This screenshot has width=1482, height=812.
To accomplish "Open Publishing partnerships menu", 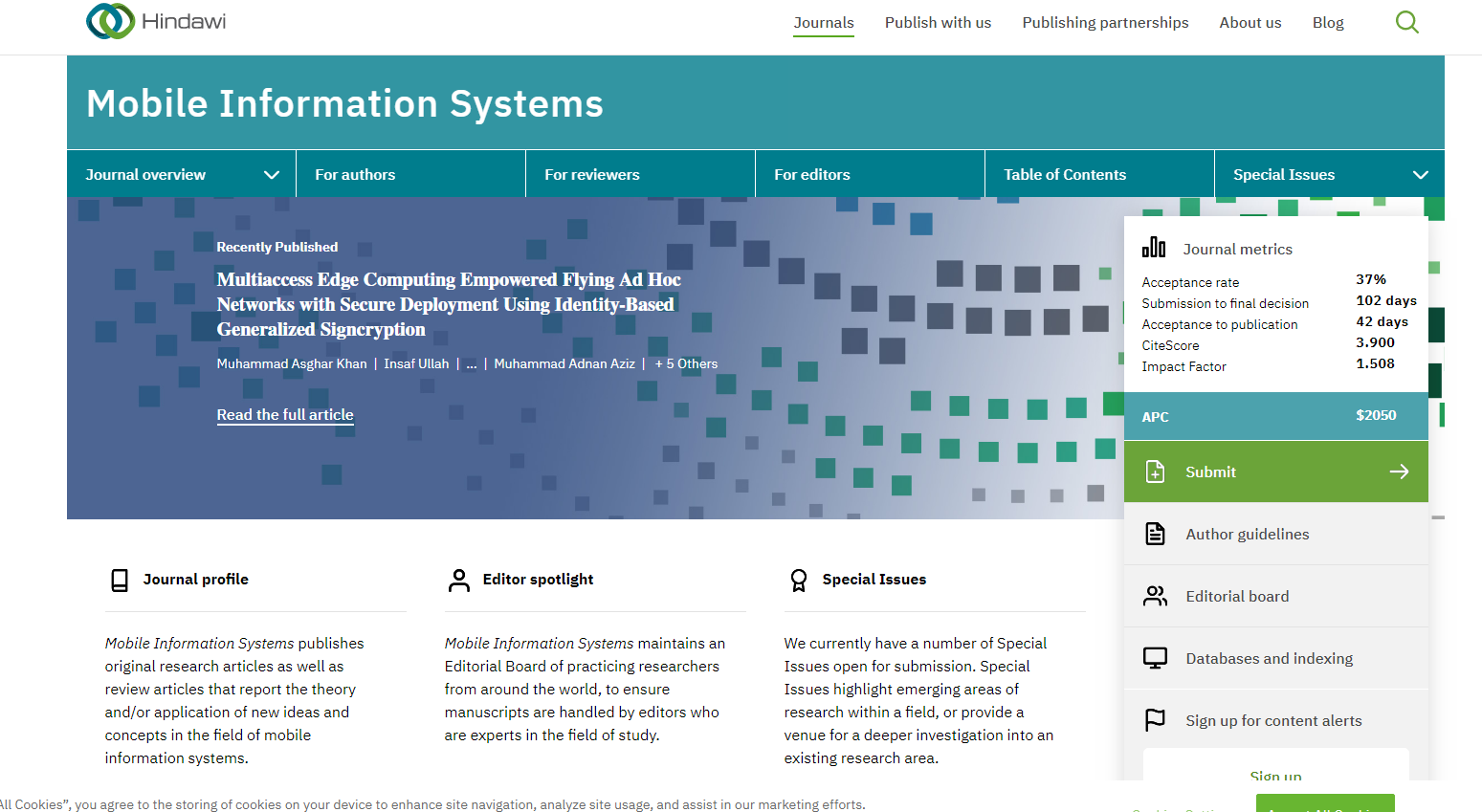I will pos(1105,23).
